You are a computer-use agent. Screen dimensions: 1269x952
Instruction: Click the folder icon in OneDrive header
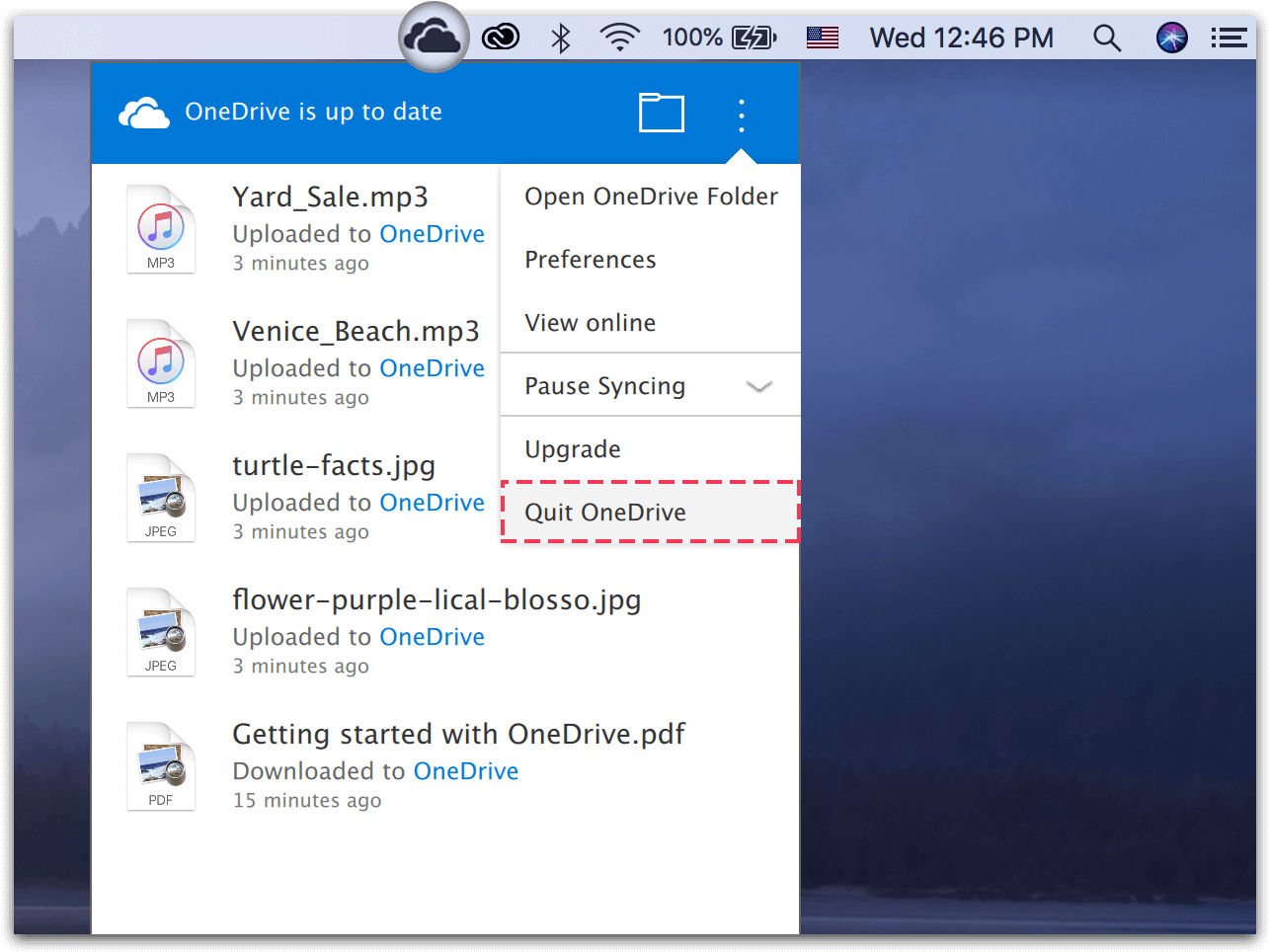(662, 112)
